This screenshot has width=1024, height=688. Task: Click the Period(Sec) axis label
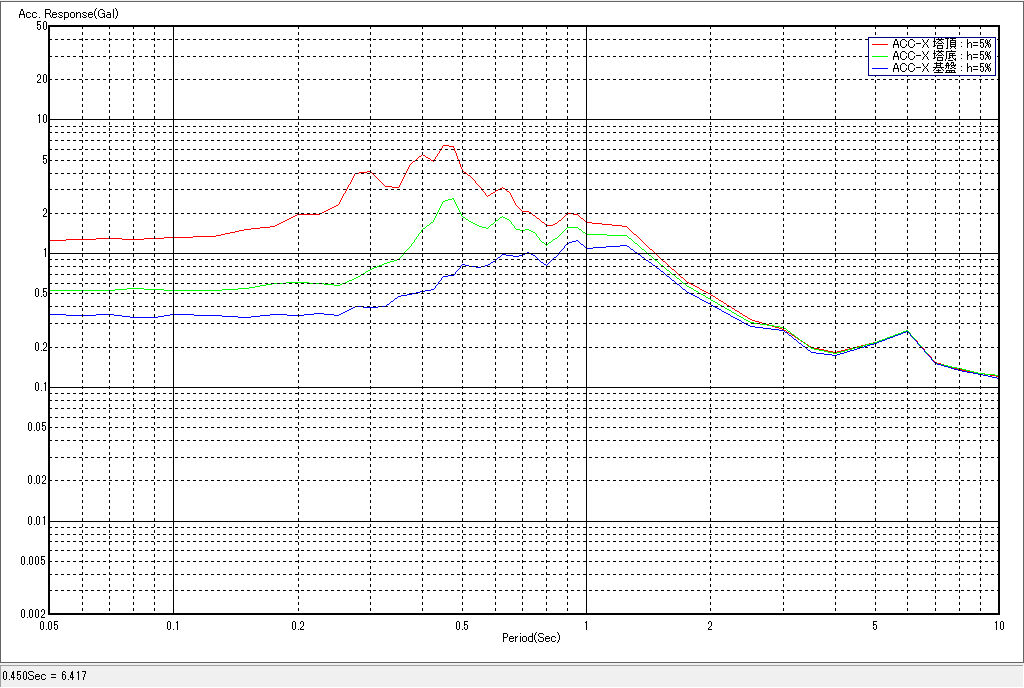[530, 637]
